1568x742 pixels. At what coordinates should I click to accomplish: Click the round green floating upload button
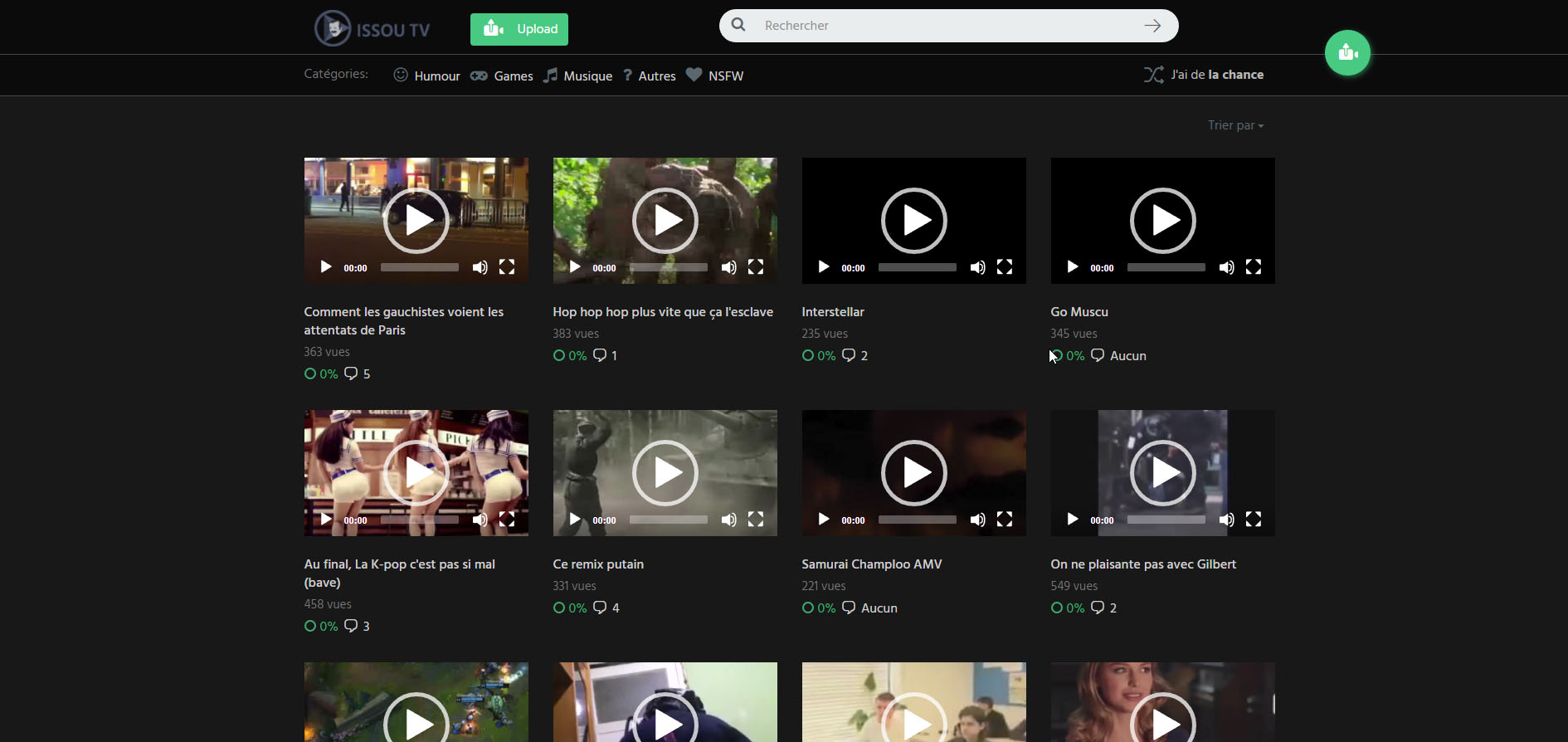pyautogui.click(x=1347, y=53)
